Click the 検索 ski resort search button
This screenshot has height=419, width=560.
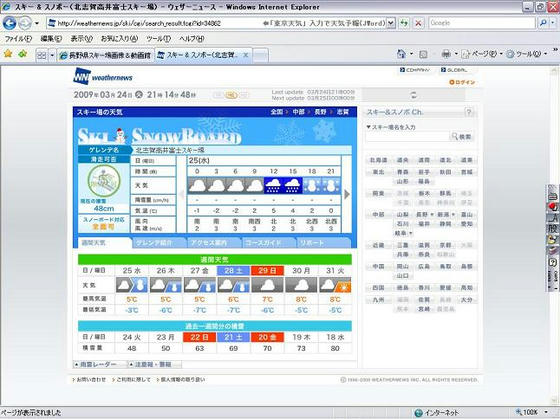[461, 136]
